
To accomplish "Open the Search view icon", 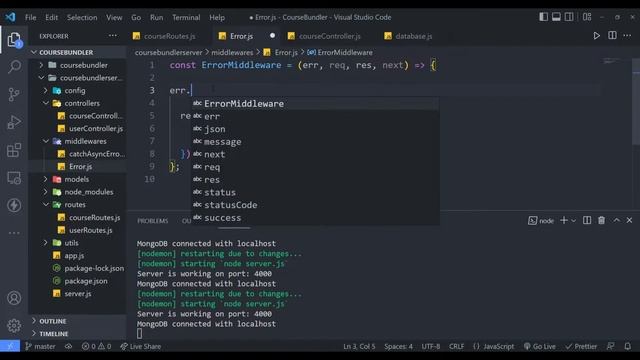I will (14, 67).
